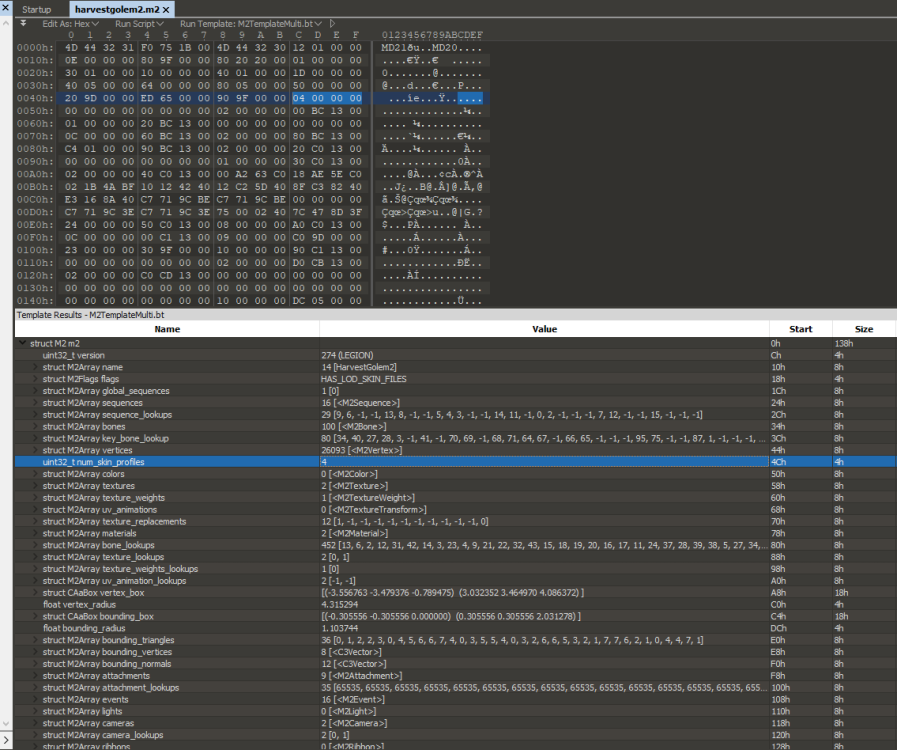897x750 pixels.
Task: Click the Start column header
Action: tap(800, 328)
